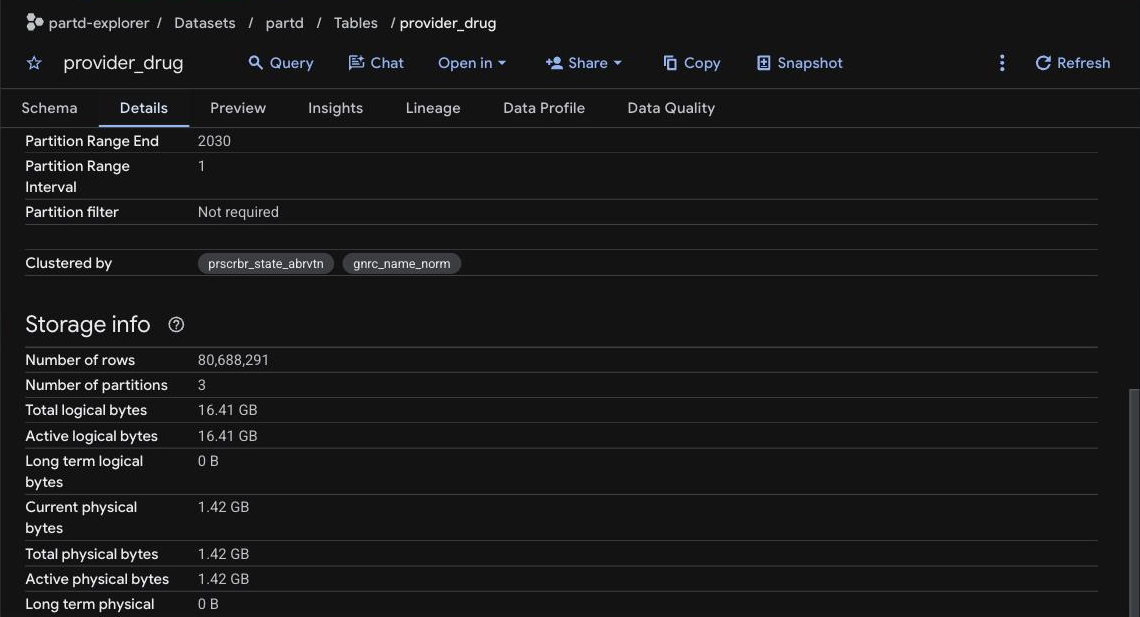Switch to the Schema tab

[49, 108]
